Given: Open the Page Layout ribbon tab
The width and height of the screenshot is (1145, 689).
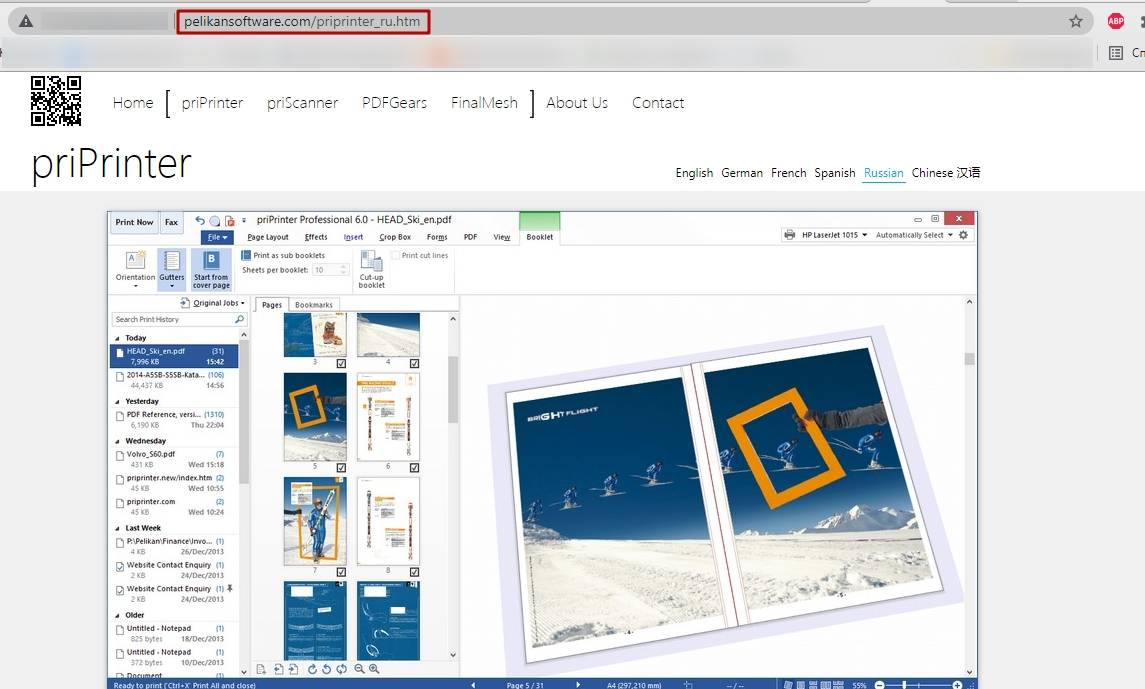Looking at the screenshot, I should 268,238.
